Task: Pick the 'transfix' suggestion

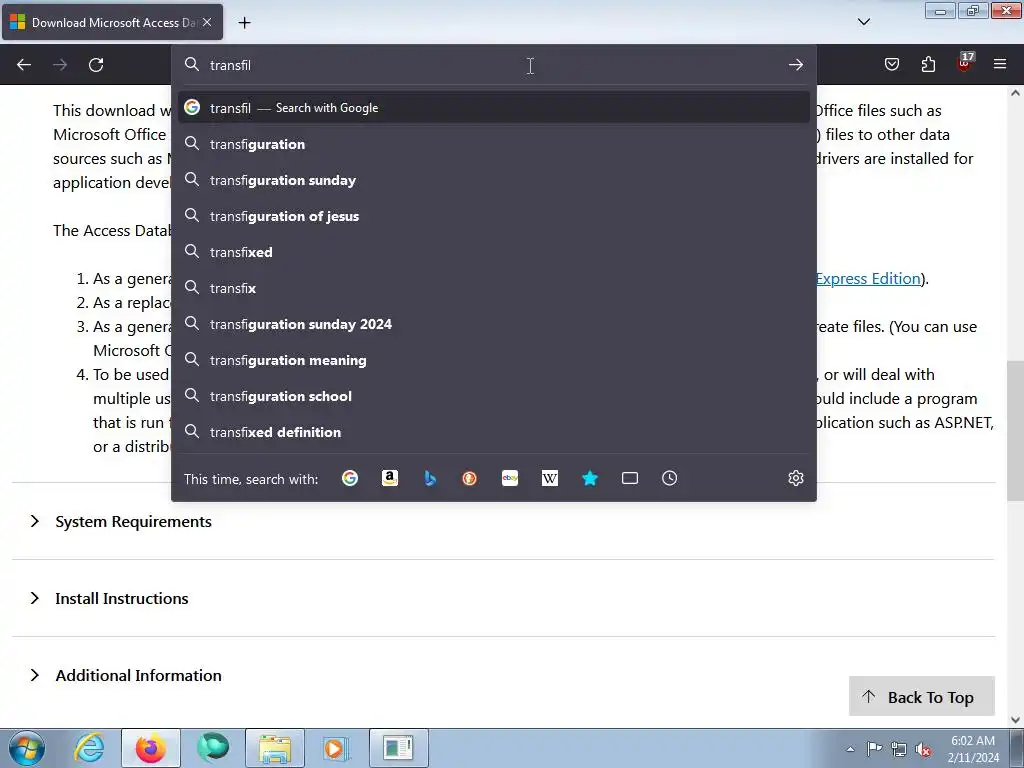Action: pos(494,288)
